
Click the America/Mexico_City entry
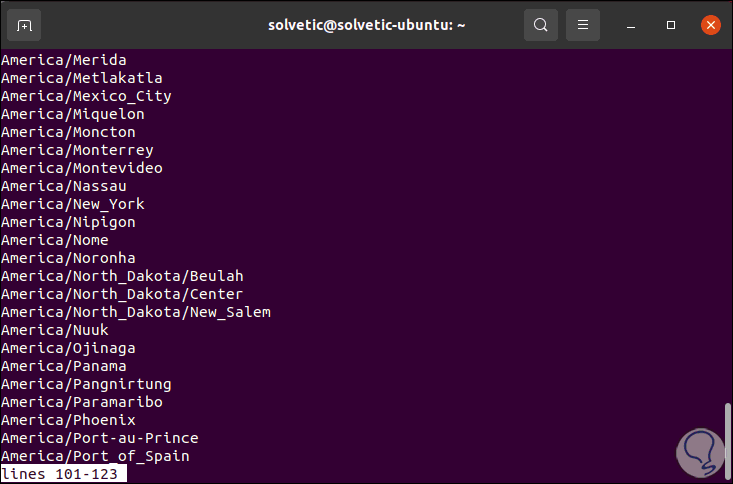click(86, 96)
